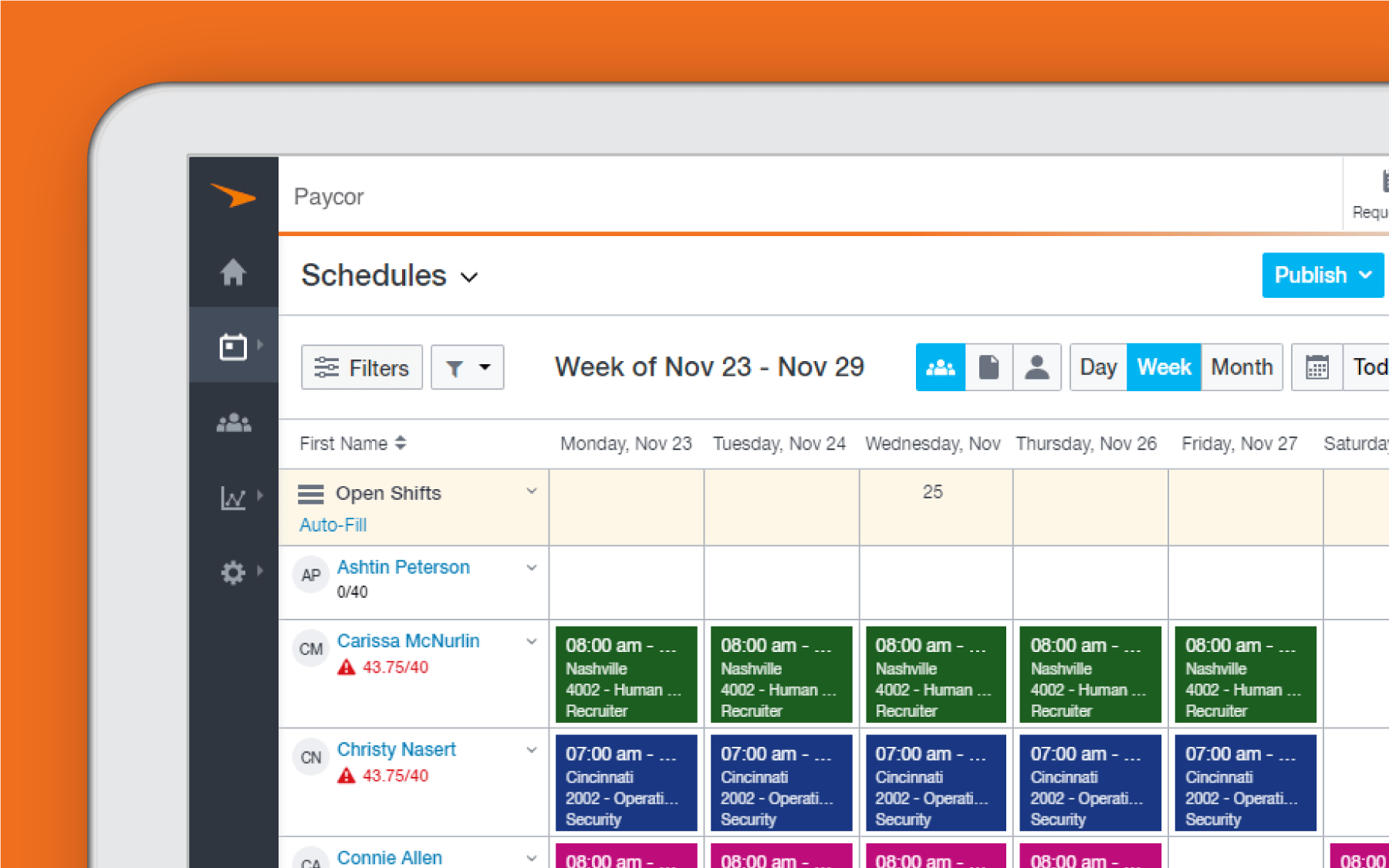The image size is (1389, 868).
Task: Open the Settings gear sidebar icon
Action: (233, 572)
